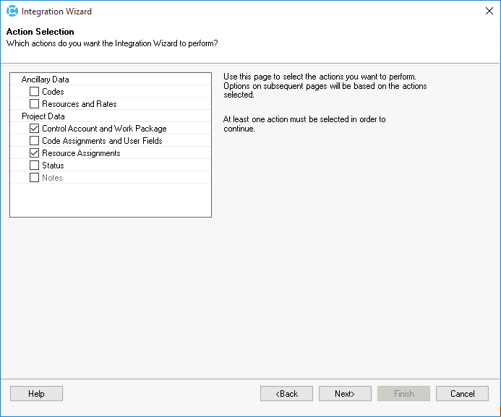Viewport: 501px width, 417px height.
Task: Click the disabled Finish button
Action: tap(404, 394)
